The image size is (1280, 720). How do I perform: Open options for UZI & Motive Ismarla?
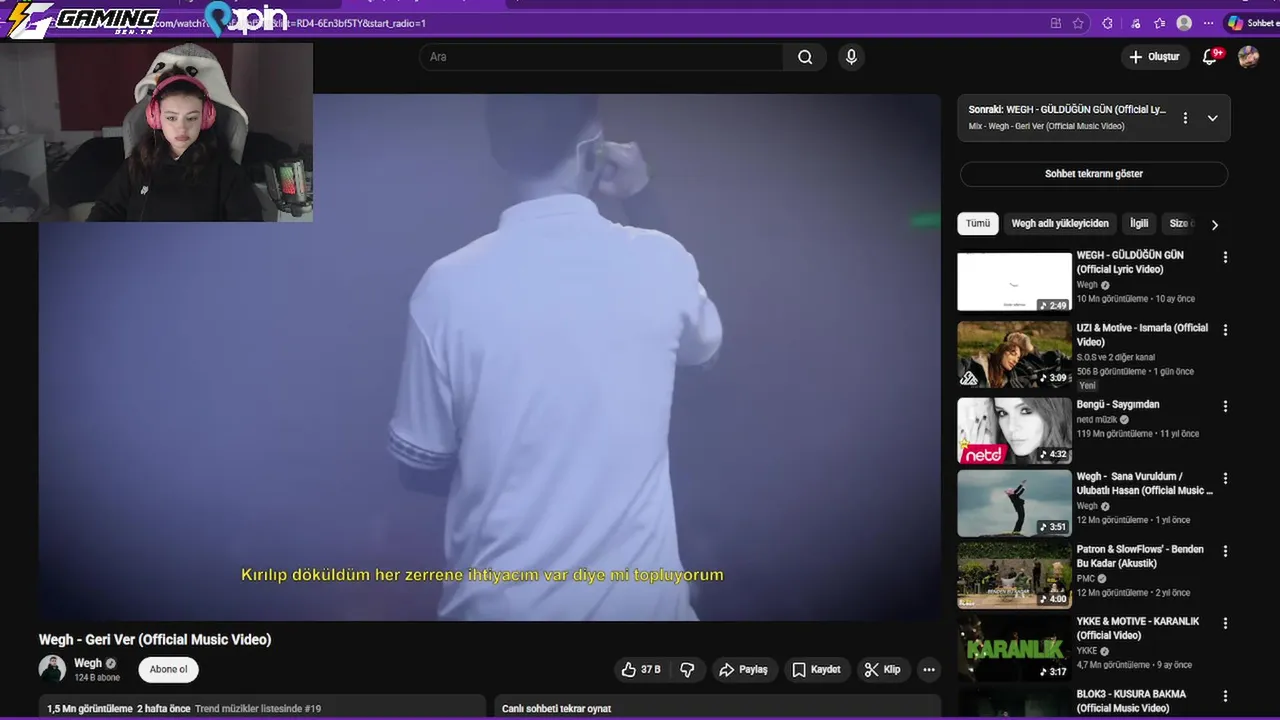pos(1225,330)
